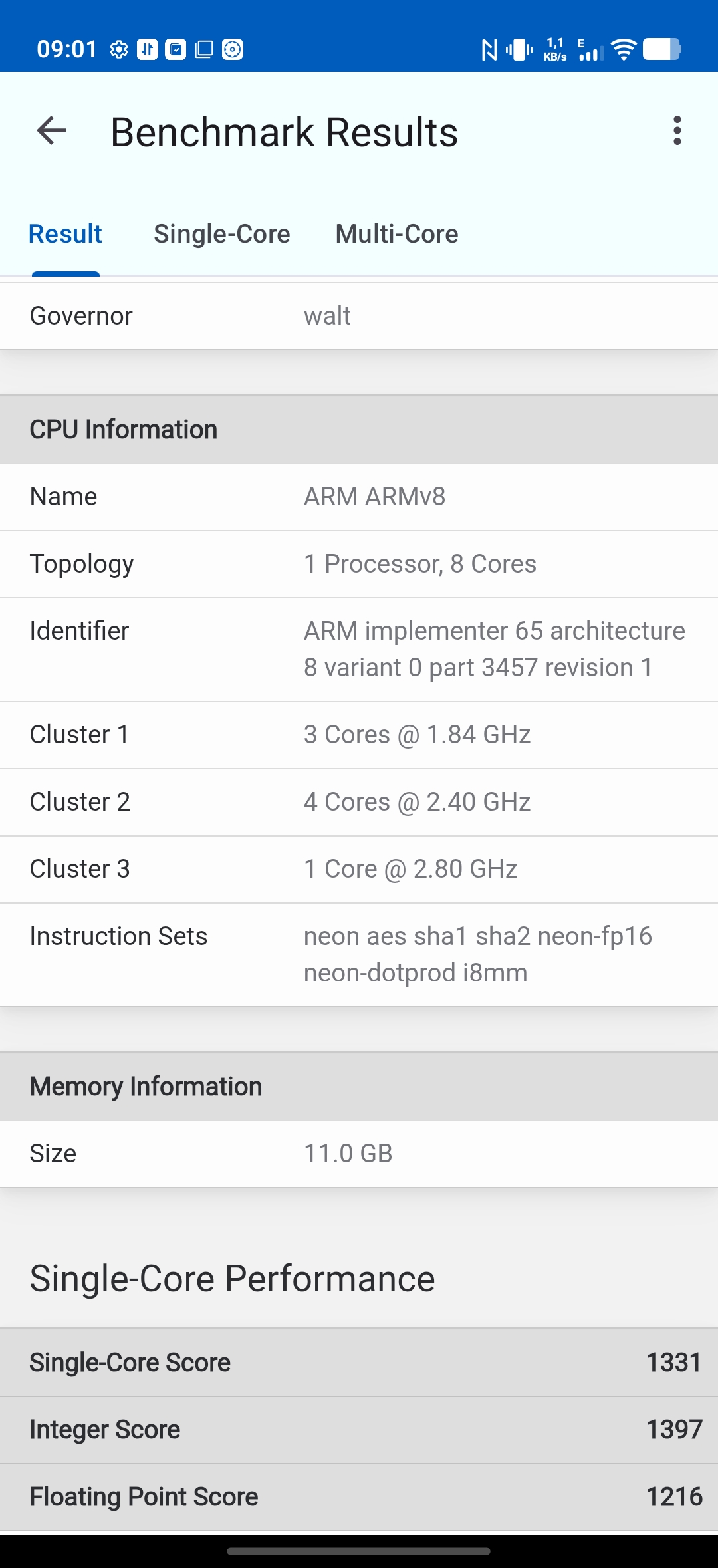Image resolution: width=718 pixels, height=1568 pixels.
Task: Tap the Single-Core Score row
Action: tap(359, 1363)
